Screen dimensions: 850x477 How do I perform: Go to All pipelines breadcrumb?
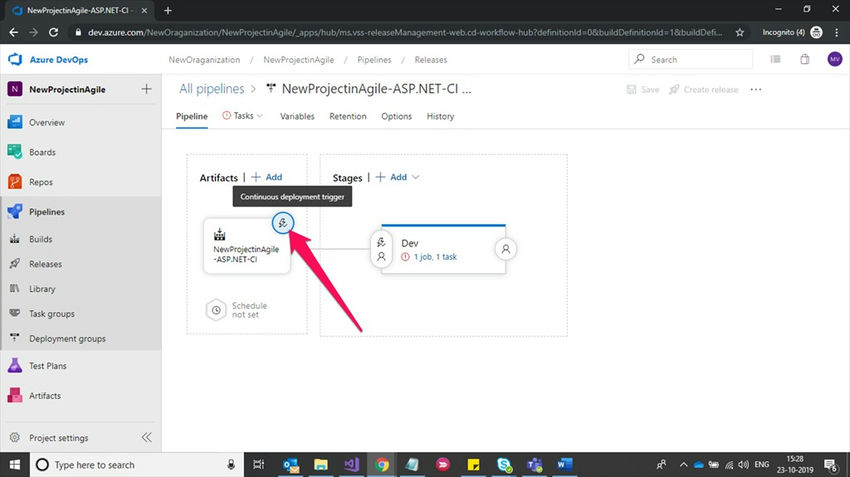[x=212, y=89]
